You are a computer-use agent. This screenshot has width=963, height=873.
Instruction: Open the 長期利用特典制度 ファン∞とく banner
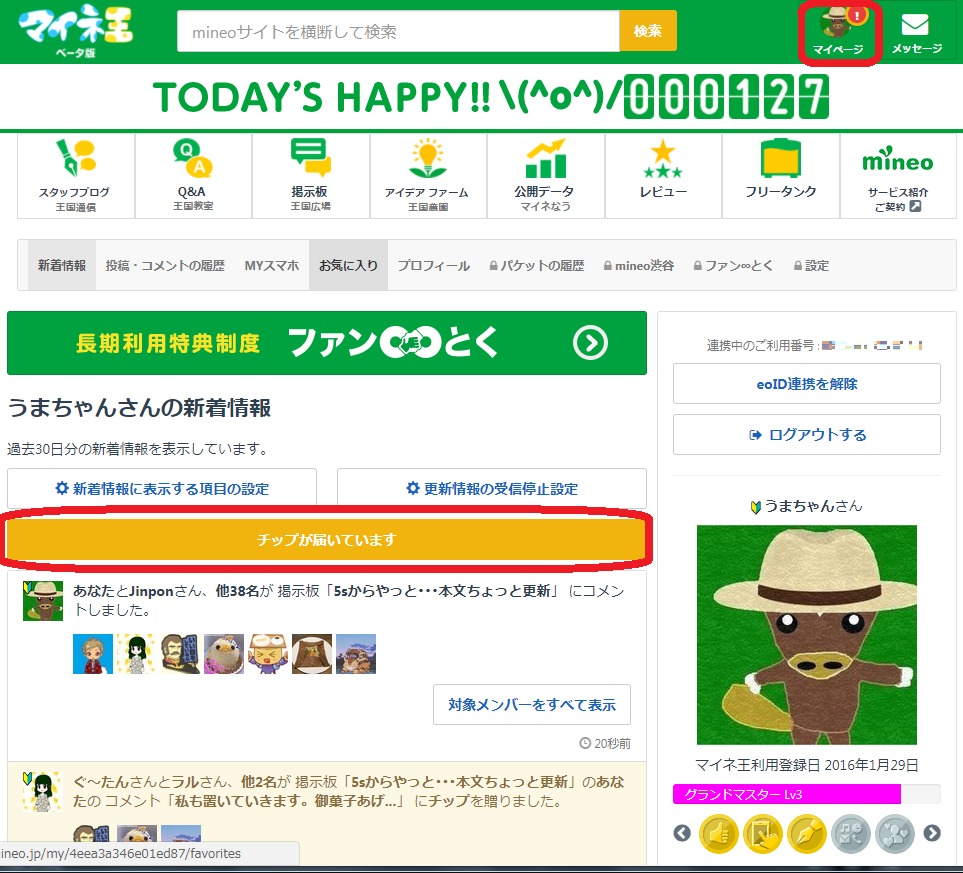coord(327,343)
